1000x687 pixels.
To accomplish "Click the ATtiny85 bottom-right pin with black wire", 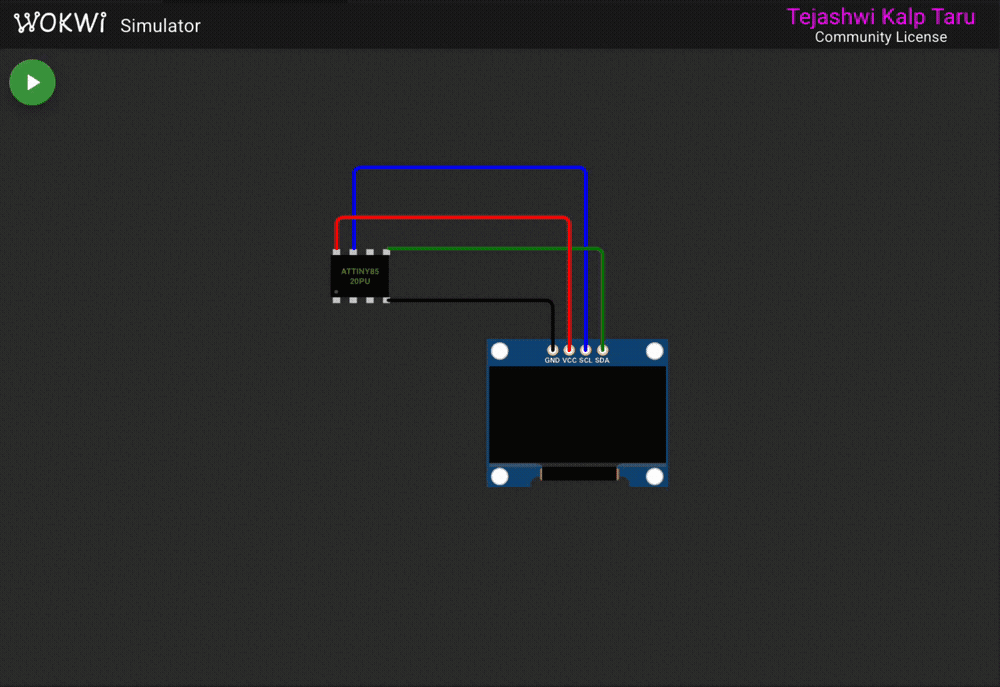I will (x=385, y=299).
